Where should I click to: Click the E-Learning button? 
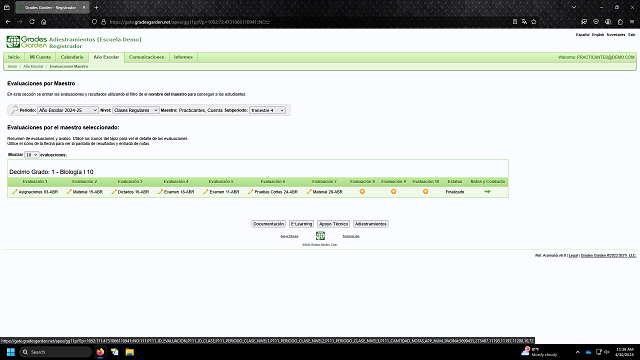301,224
